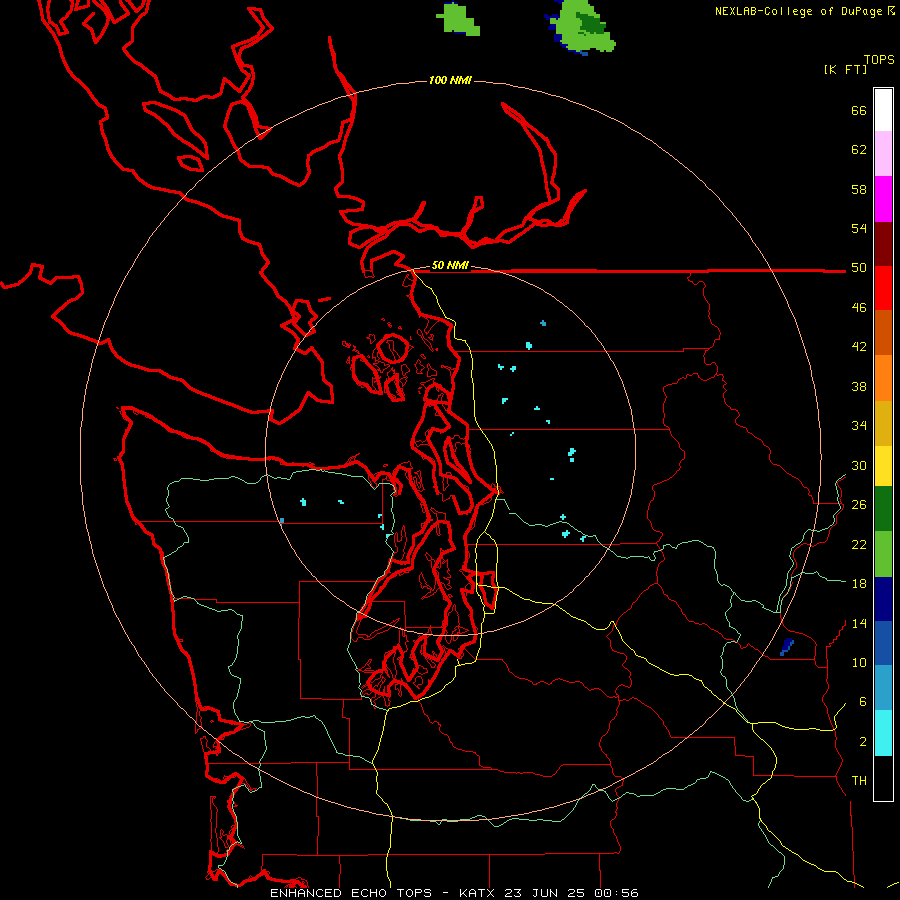
Task: Click the 'ENHANCED ECHO TOPS' product title
Action: pos(351,893)
